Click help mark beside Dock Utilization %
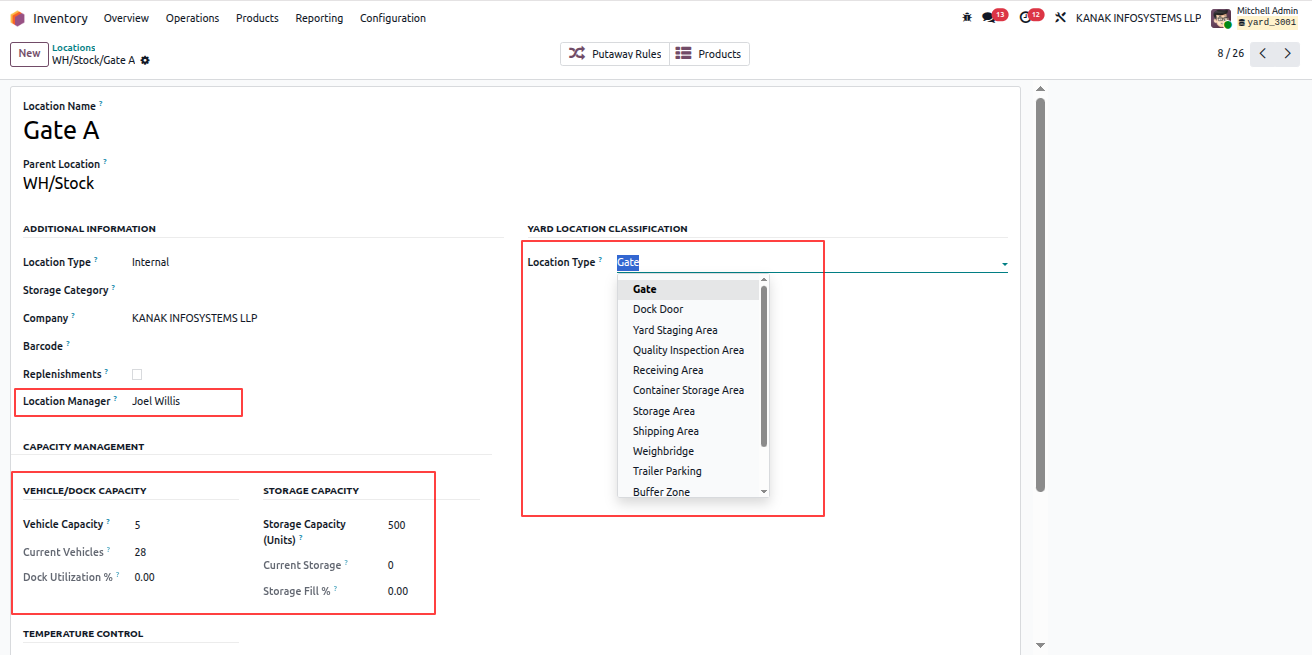 tap(117, 575)
